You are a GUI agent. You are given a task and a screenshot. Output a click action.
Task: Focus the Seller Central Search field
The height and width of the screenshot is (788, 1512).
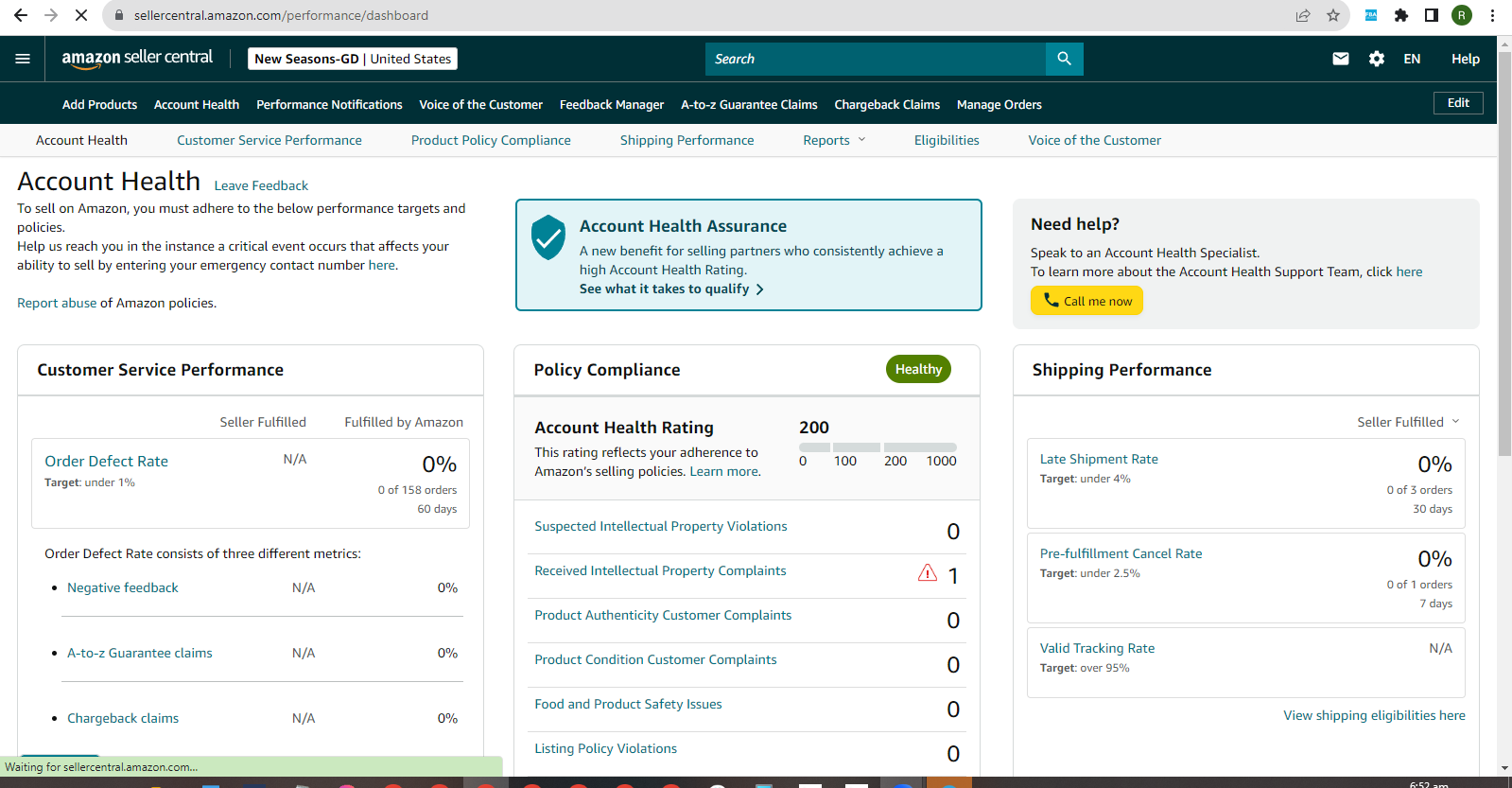(x=876, y=59)
